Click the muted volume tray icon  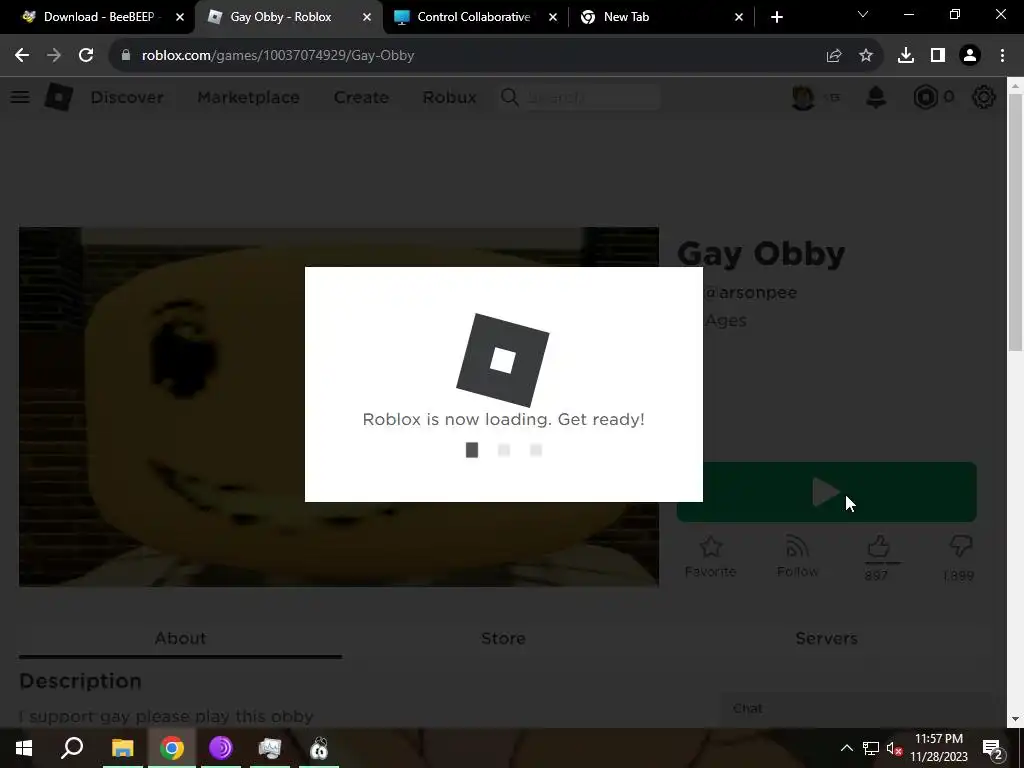895,748
